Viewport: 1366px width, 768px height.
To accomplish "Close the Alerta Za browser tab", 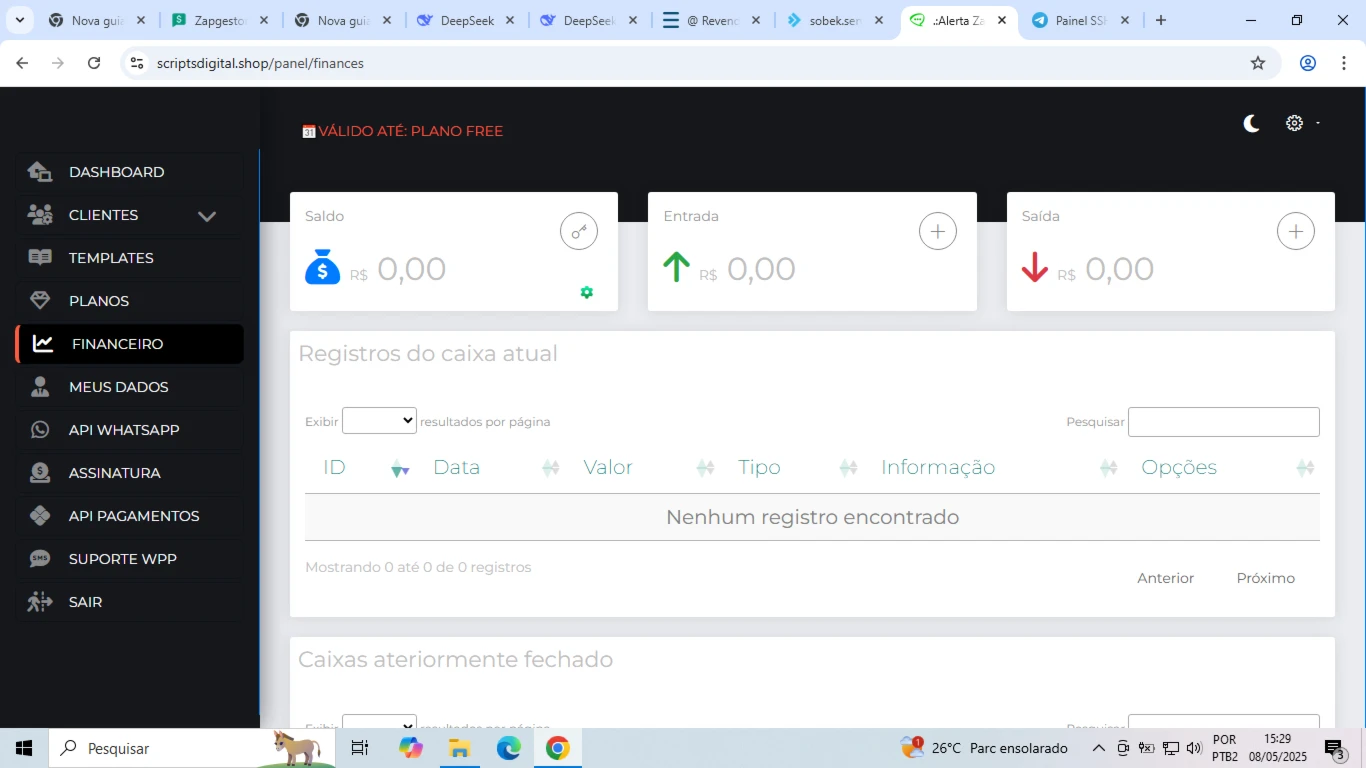I will (1002, 20).
